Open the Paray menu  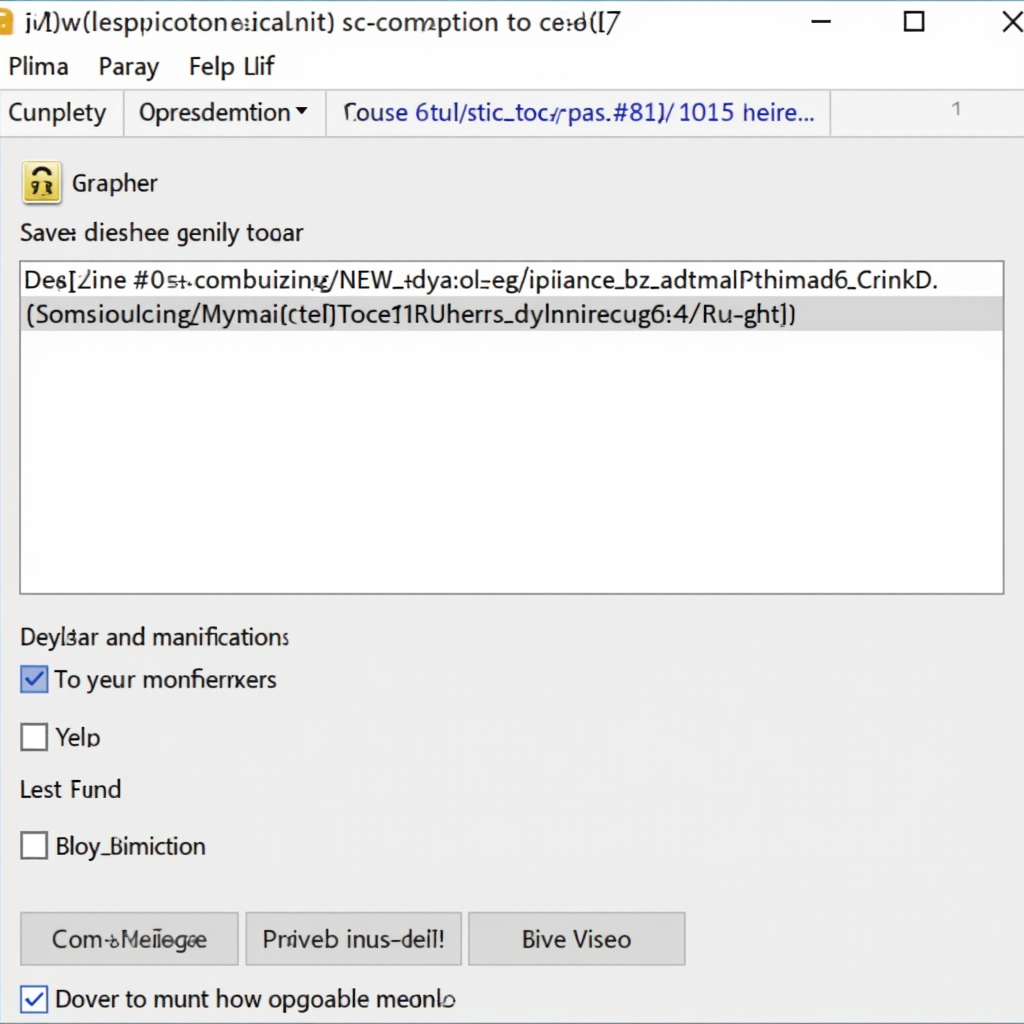tap(128, 67)
